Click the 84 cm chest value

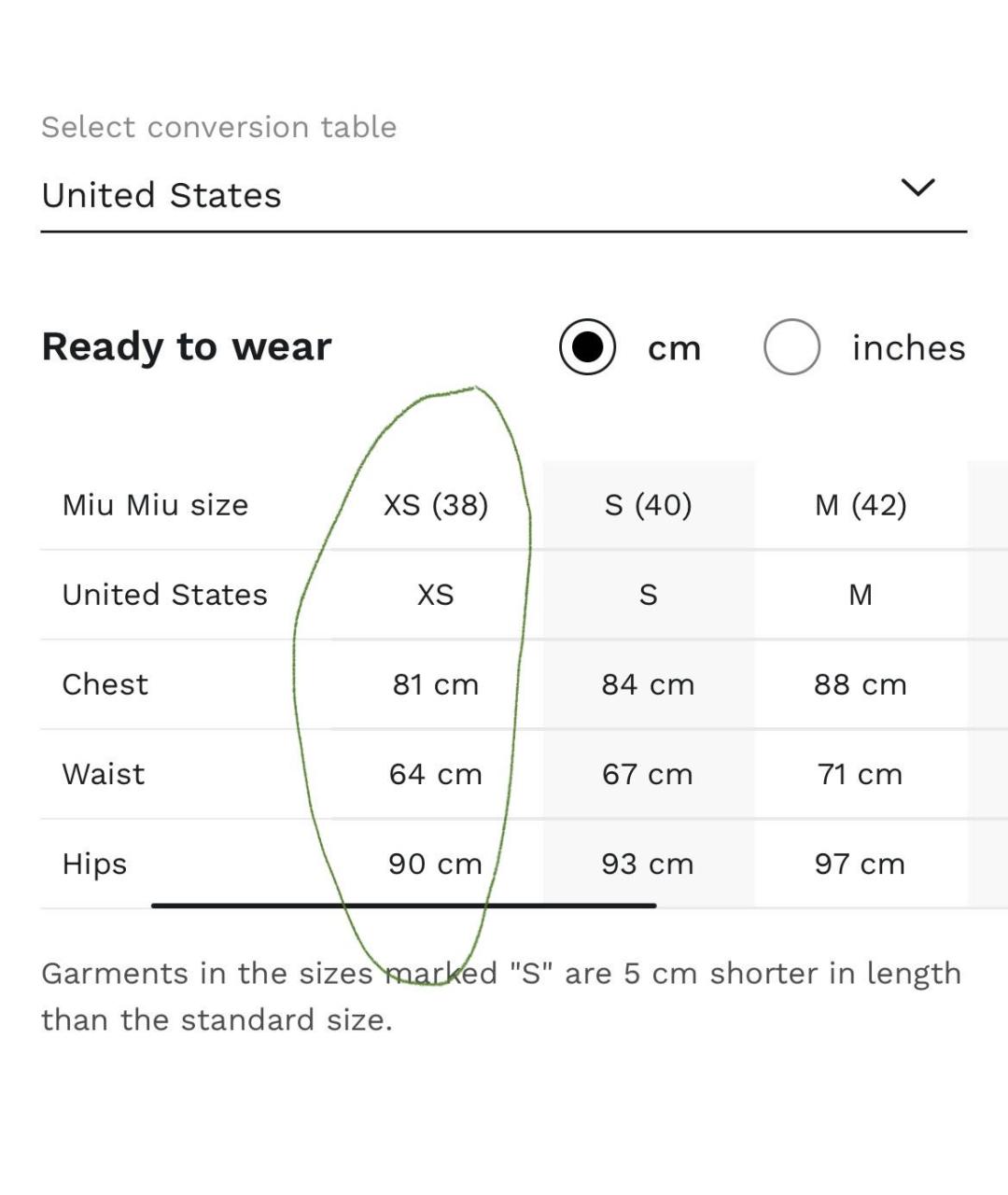[648, 684]
